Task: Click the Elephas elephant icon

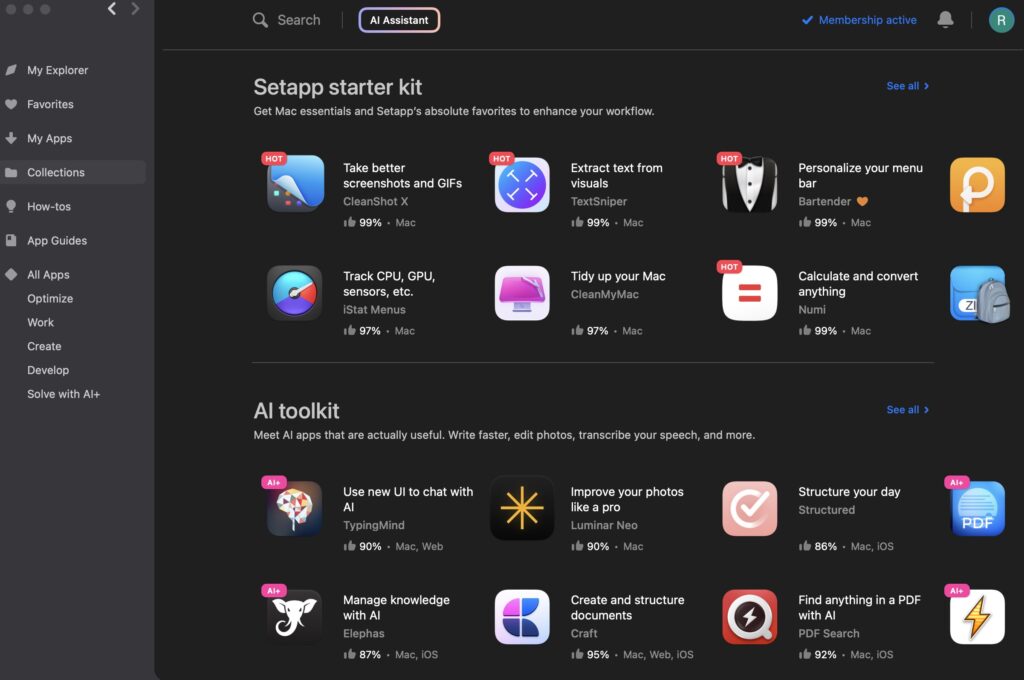Action: [295, 617]
